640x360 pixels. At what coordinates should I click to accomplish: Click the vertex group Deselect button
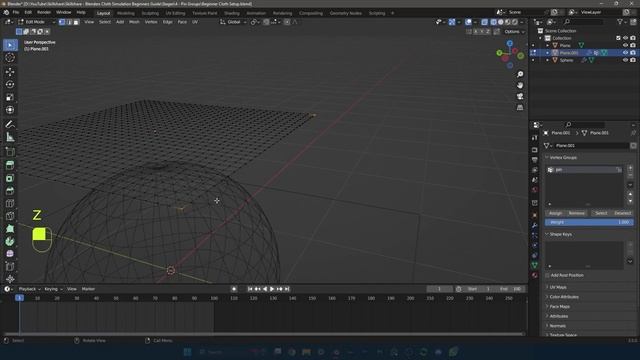click(x=622, y=213)
